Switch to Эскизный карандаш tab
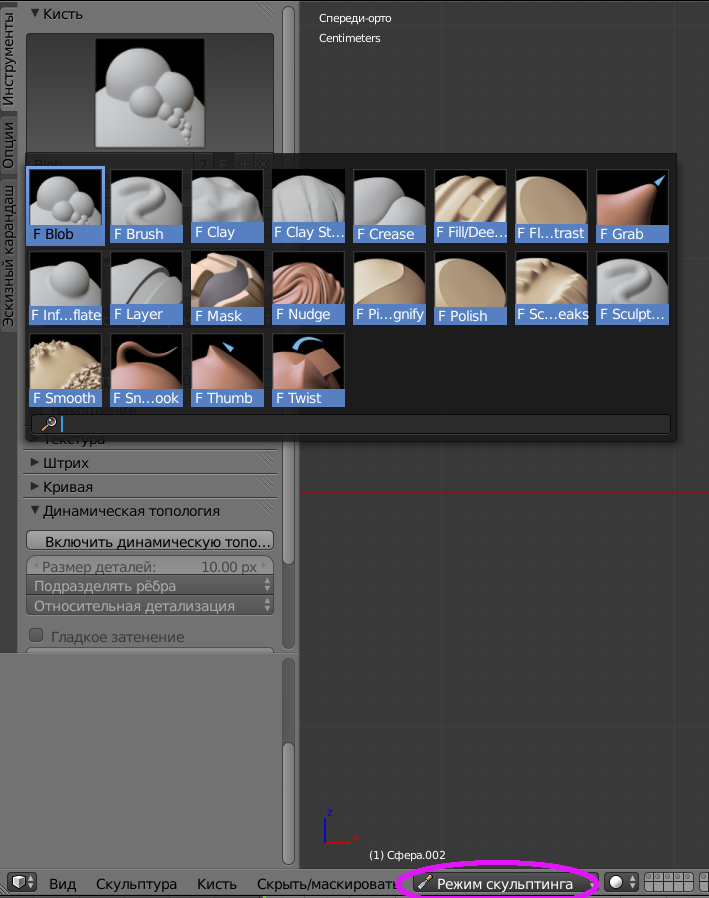709x898 pixels. click(x=8, y=255)
